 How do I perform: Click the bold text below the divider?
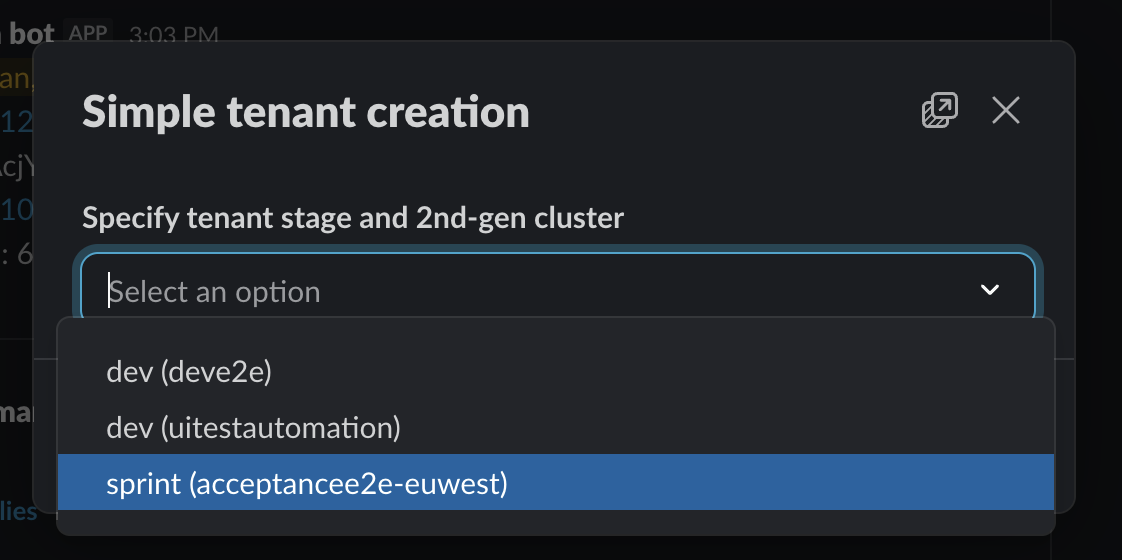(17, 412)
